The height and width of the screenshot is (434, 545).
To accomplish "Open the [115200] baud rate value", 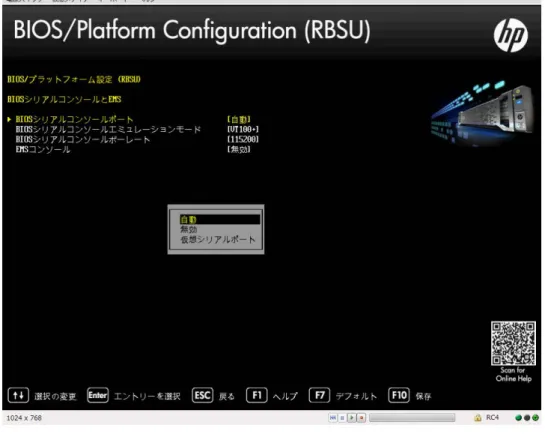I will [x=243, y=140].
